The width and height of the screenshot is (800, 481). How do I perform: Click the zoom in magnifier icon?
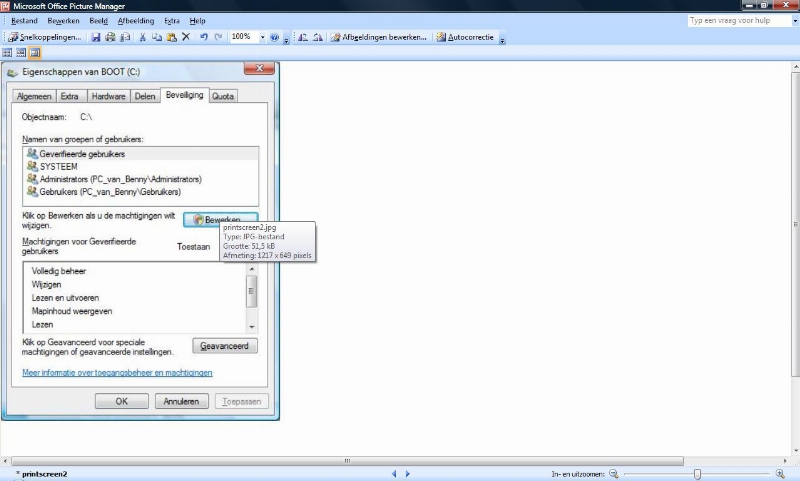coord(780,474)
